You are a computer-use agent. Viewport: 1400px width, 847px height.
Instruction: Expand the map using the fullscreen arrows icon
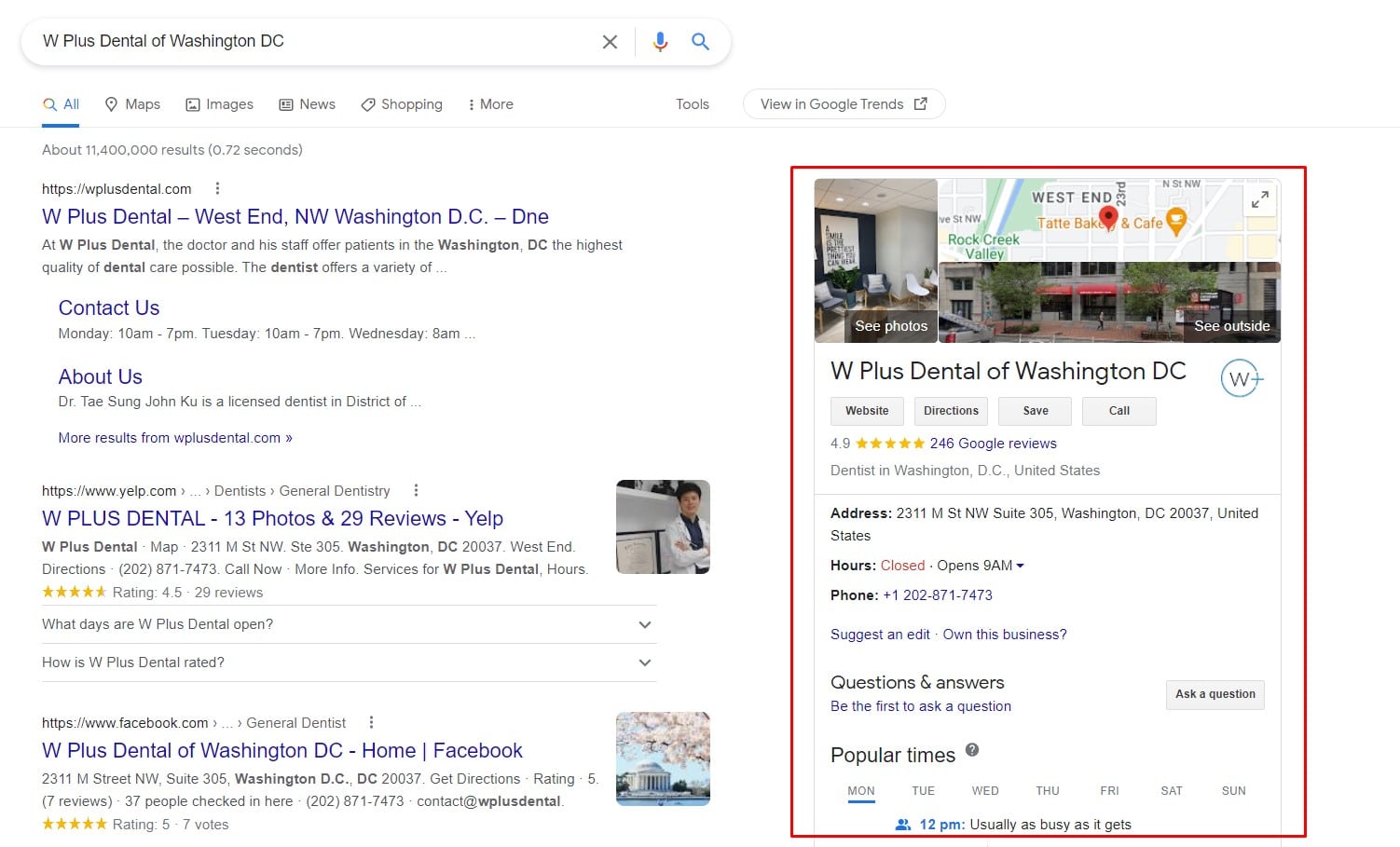click(1259, 199)
